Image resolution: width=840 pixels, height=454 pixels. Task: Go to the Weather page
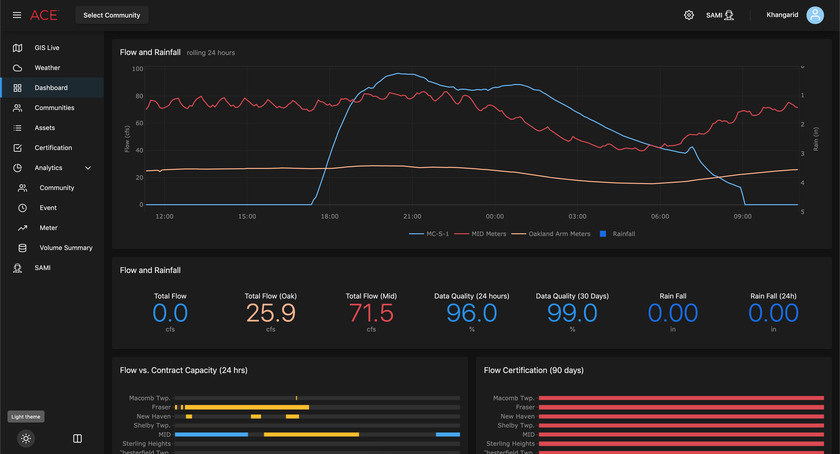point(47,68)
